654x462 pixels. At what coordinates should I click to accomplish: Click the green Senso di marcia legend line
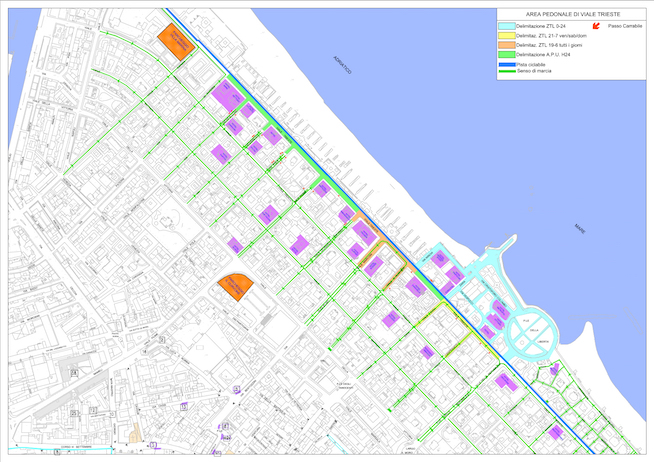coord(506,69)
